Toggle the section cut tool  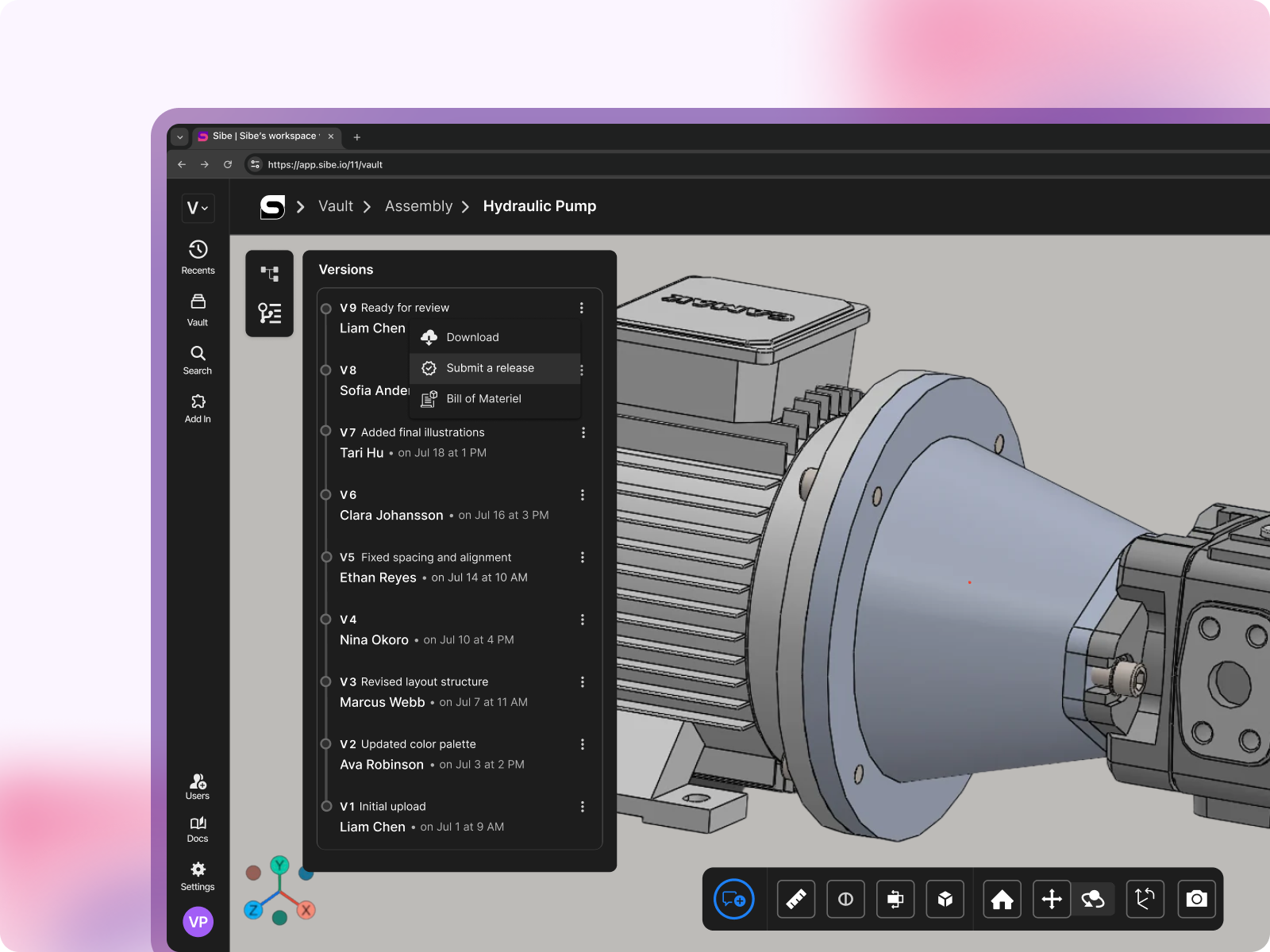tap(845, 900)
